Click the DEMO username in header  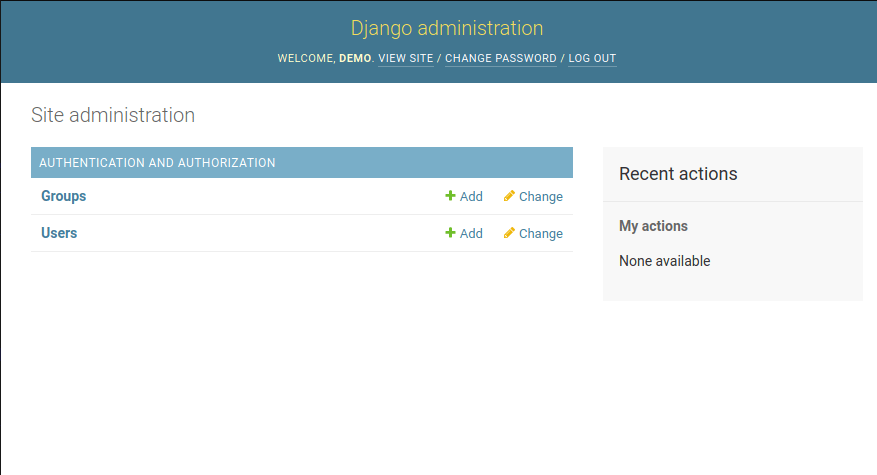[355, 59]
